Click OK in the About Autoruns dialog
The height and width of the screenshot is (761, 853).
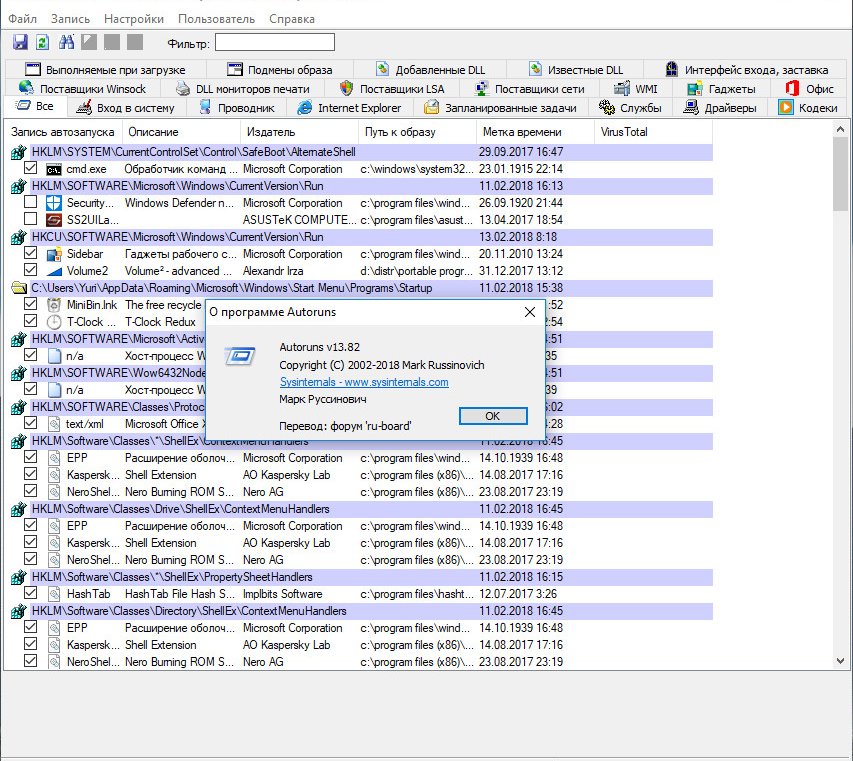click(493, 416)
